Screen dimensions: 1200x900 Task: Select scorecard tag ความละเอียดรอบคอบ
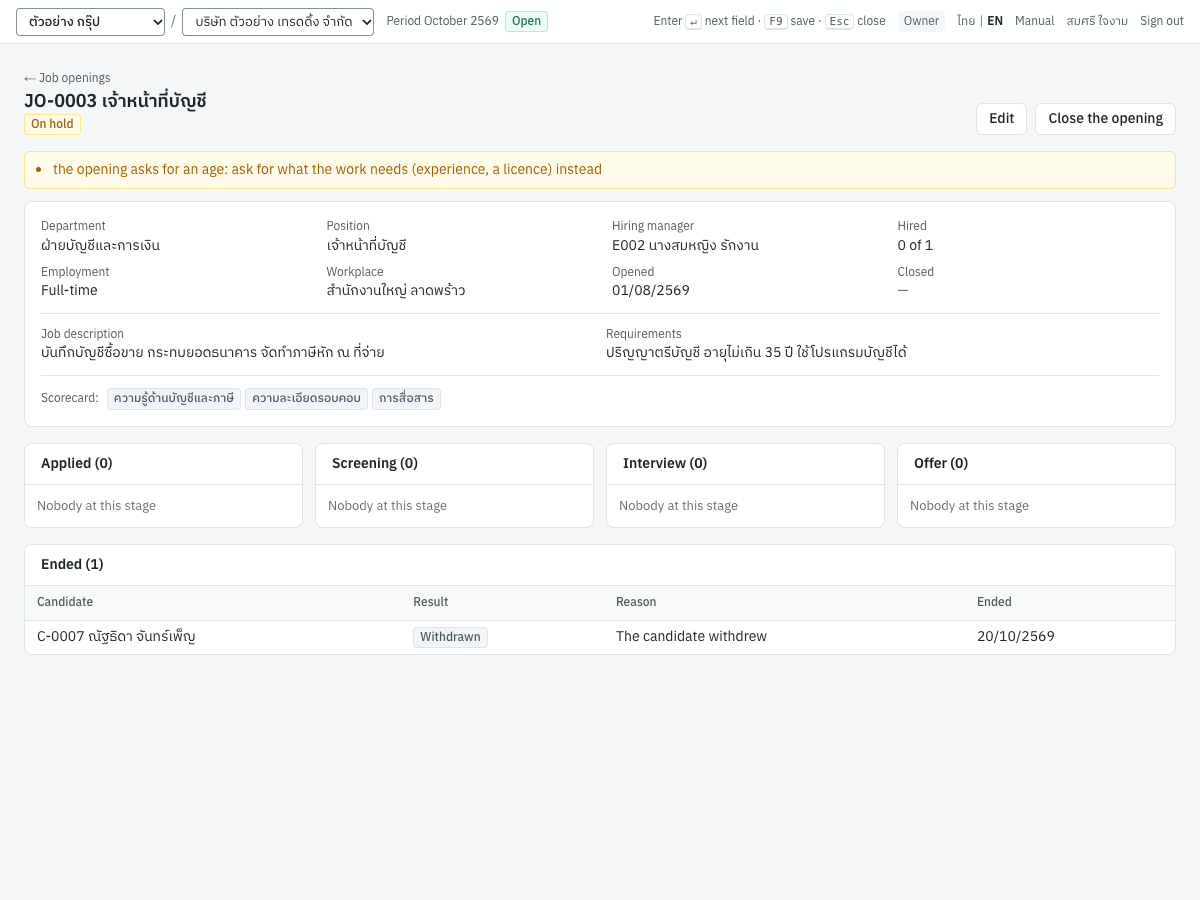tap(306, 399)
